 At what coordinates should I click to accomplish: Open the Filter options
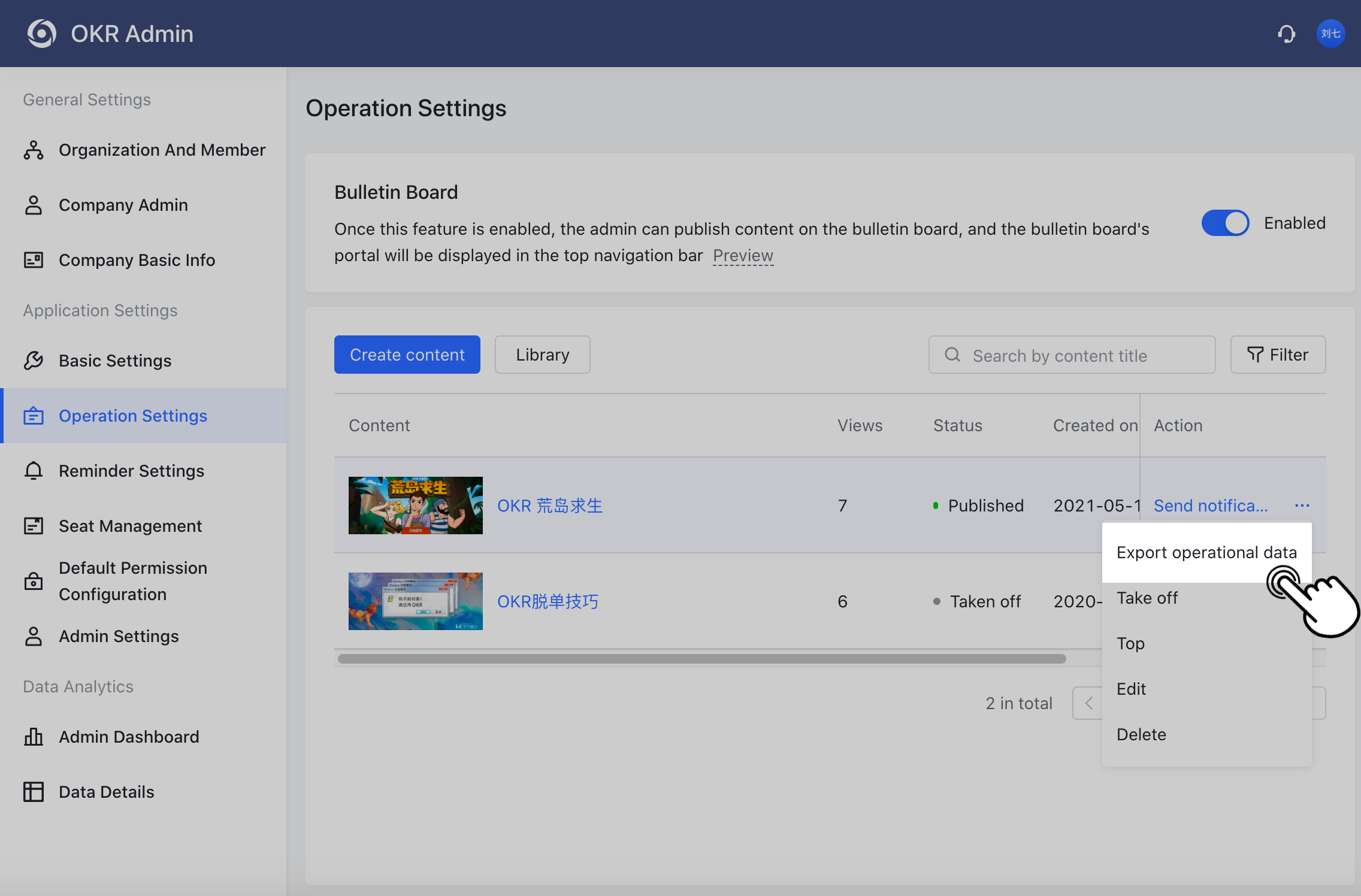[x=1278, y=355]
